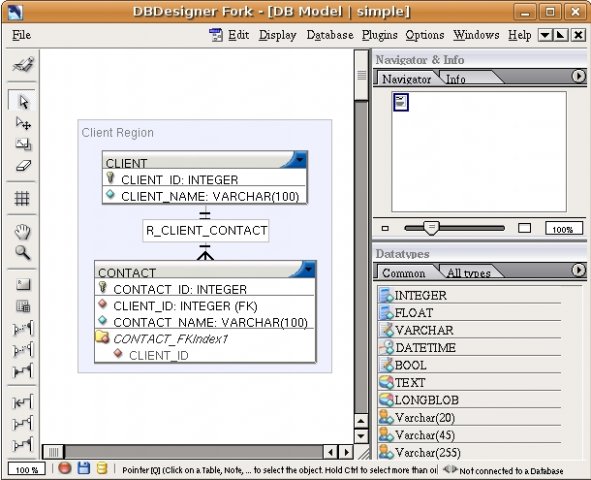591x480 pixels.
Task: Switch to the Info tab
Action: [x=456, y=79]
